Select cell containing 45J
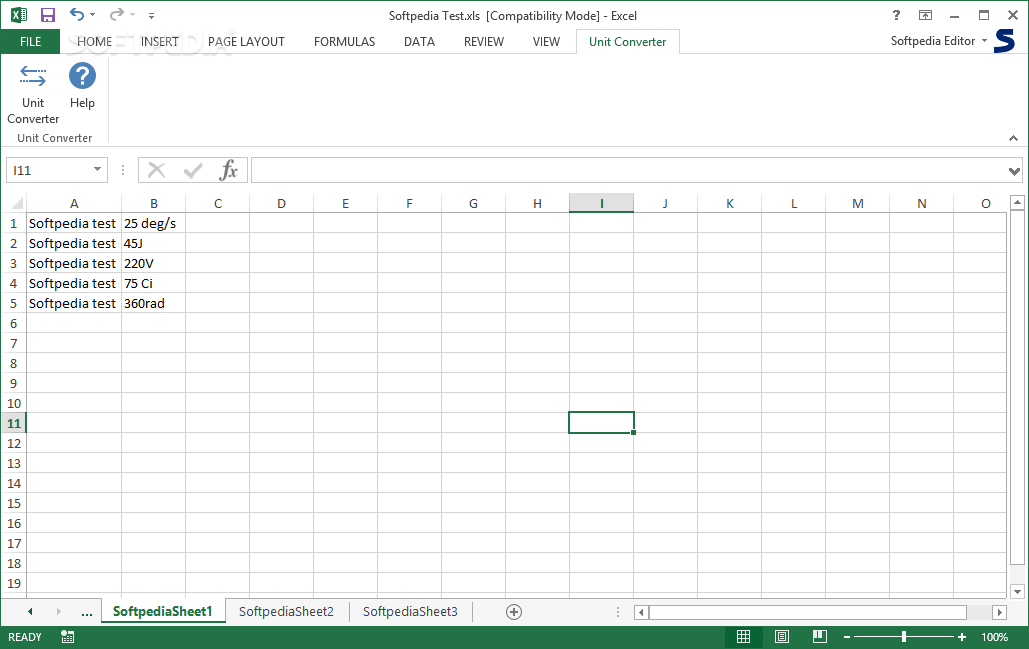1029x649 pixels. point(154,243)
